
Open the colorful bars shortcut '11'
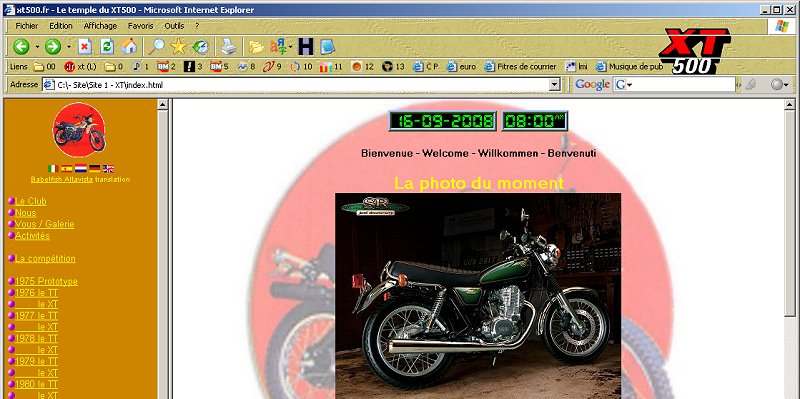[x=331, y=66]
